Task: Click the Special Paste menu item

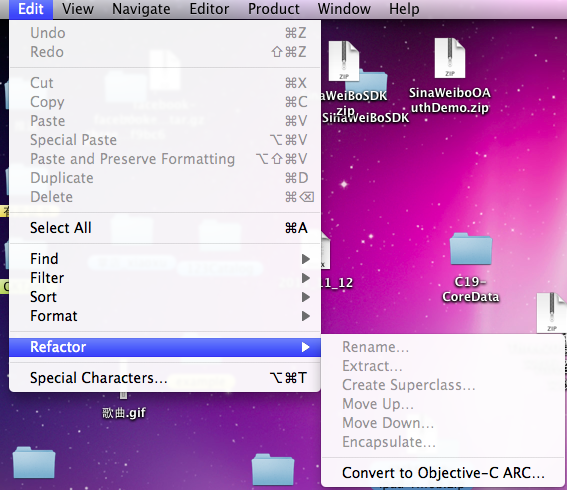Action: tap(165, 140)
